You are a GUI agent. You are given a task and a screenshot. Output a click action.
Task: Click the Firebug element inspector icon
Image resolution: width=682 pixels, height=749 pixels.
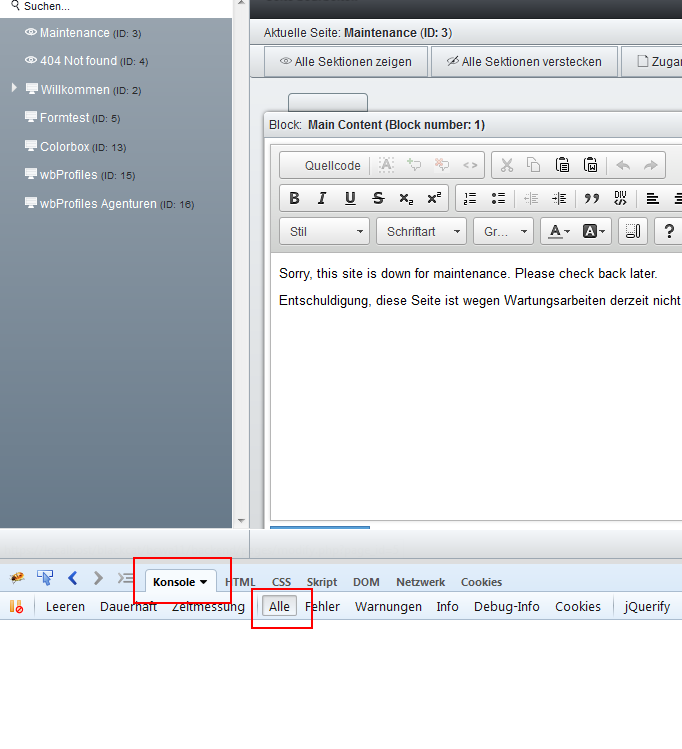point(45,578)
